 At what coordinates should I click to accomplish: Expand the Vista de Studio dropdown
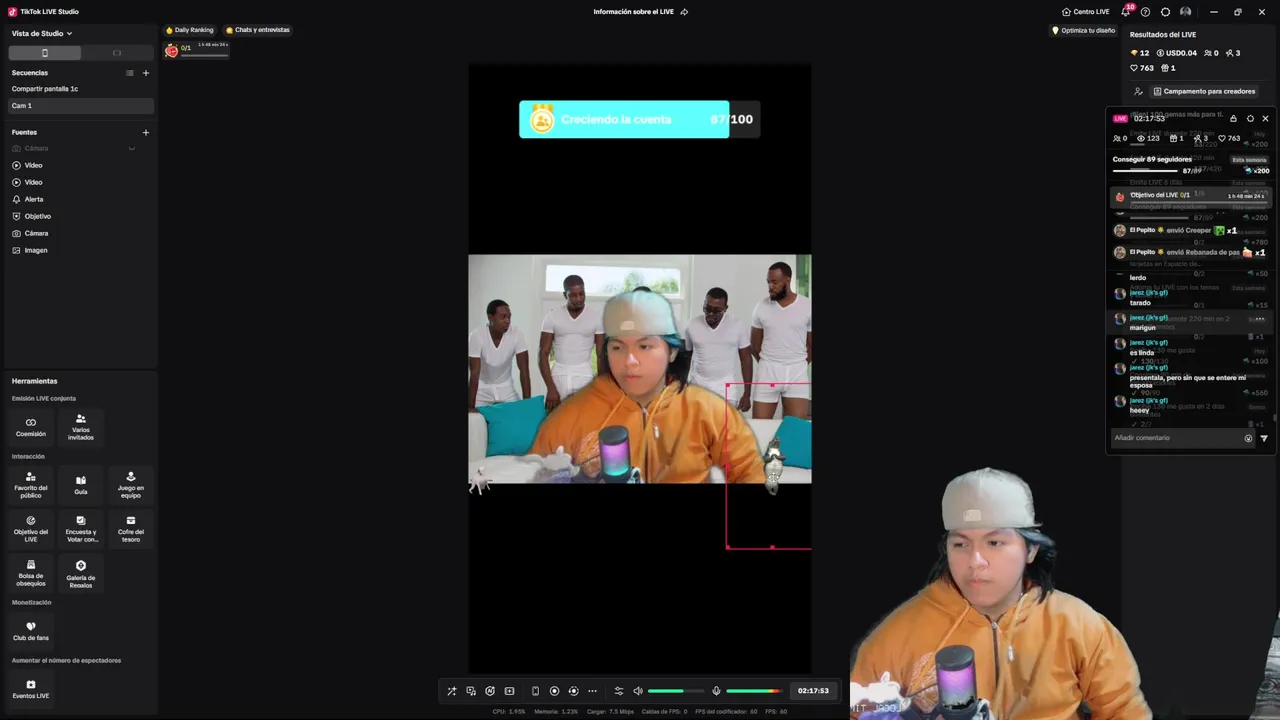click(x=42, y=33)
